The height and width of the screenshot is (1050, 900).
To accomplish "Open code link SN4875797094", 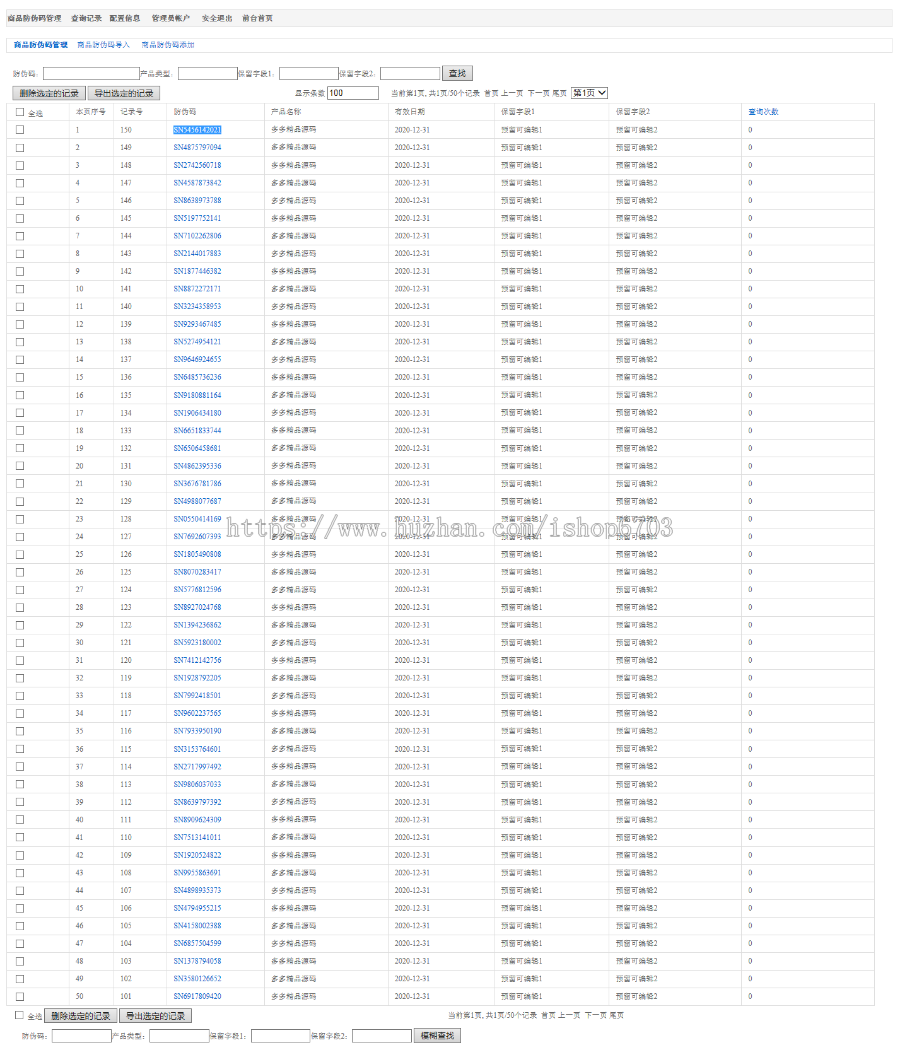I will coord(197,147).
